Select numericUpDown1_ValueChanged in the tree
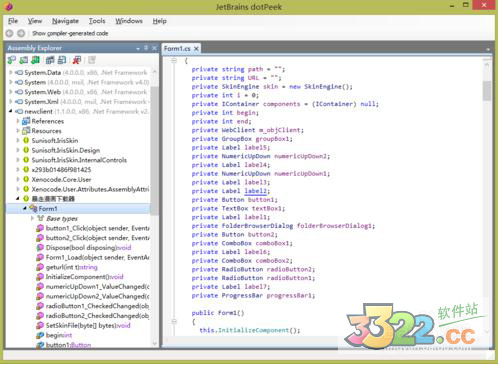 [x=97, y=286]
